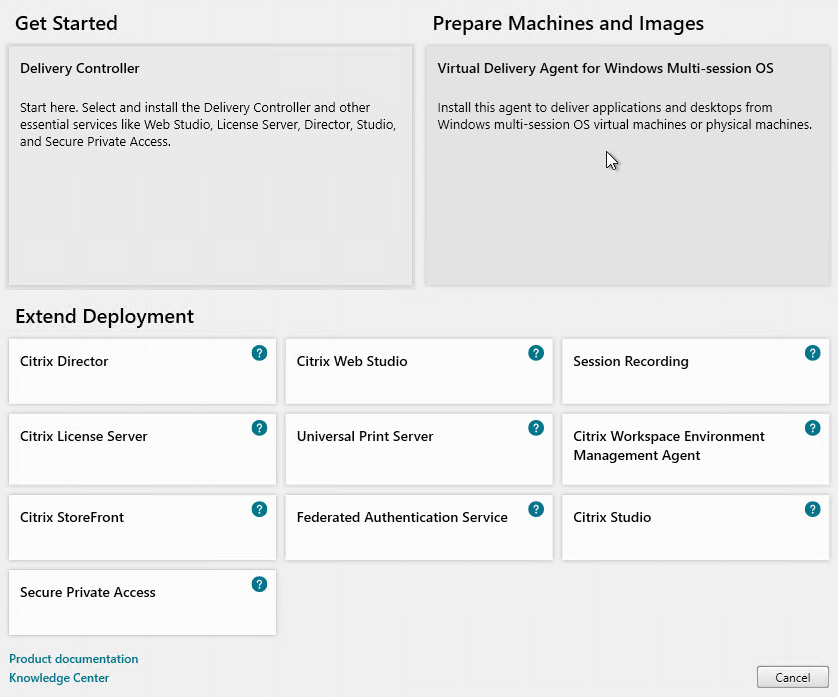Select the Universal Print Server tile
The image size is (838, 697).
pyautogui.click(x=419, y=449)
